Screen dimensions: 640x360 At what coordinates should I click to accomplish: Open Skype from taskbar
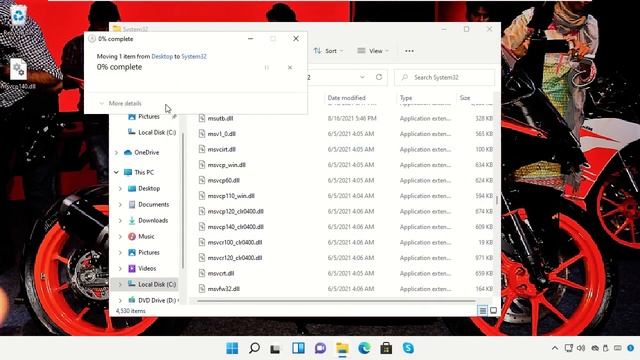408,348
